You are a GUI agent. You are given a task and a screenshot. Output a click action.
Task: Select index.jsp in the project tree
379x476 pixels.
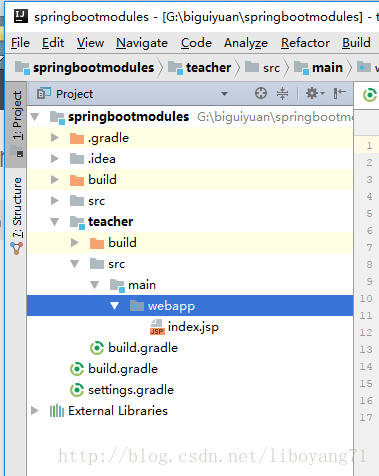coord(193,327)
